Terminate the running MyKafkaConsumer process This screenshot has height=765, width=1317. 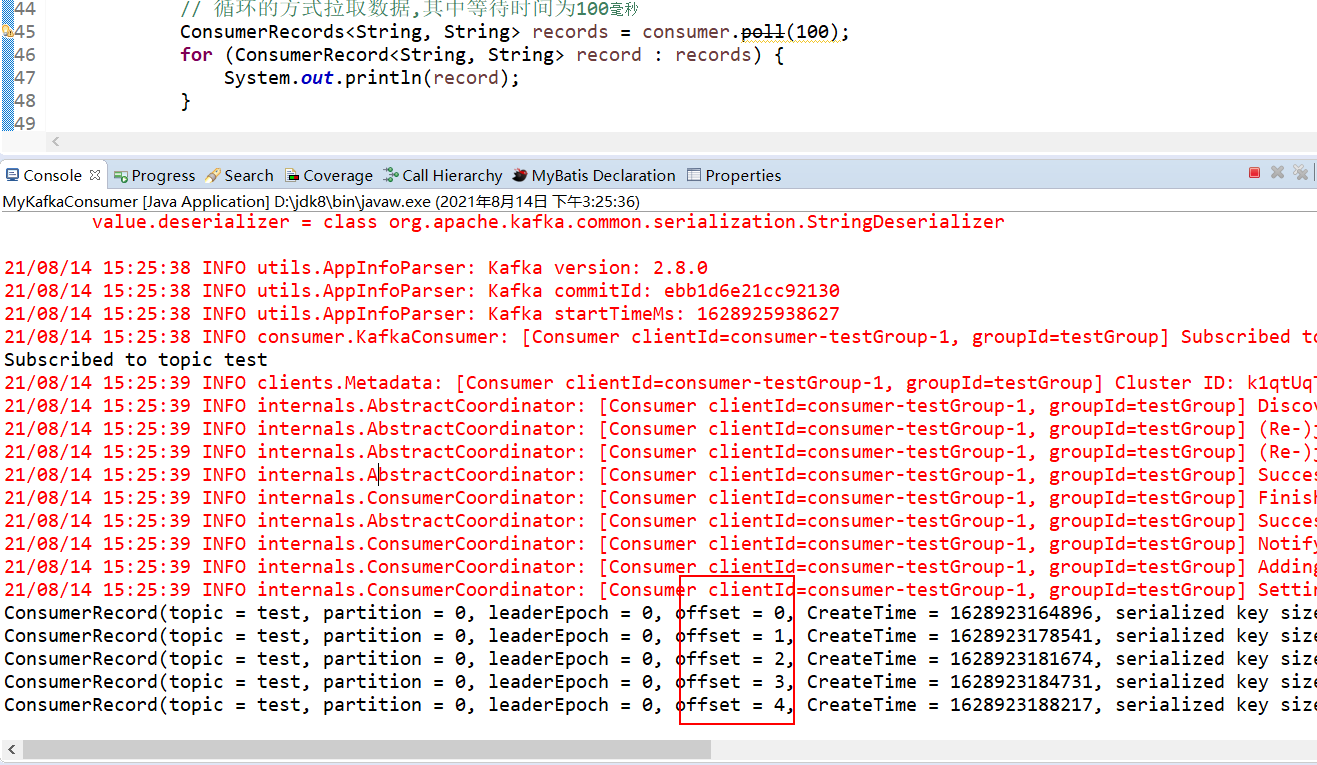[1254, 172]
